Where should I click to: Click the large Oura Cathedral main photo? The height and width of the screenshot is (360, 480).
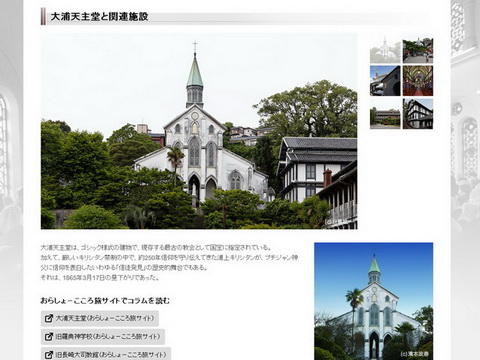click(199, 131)
